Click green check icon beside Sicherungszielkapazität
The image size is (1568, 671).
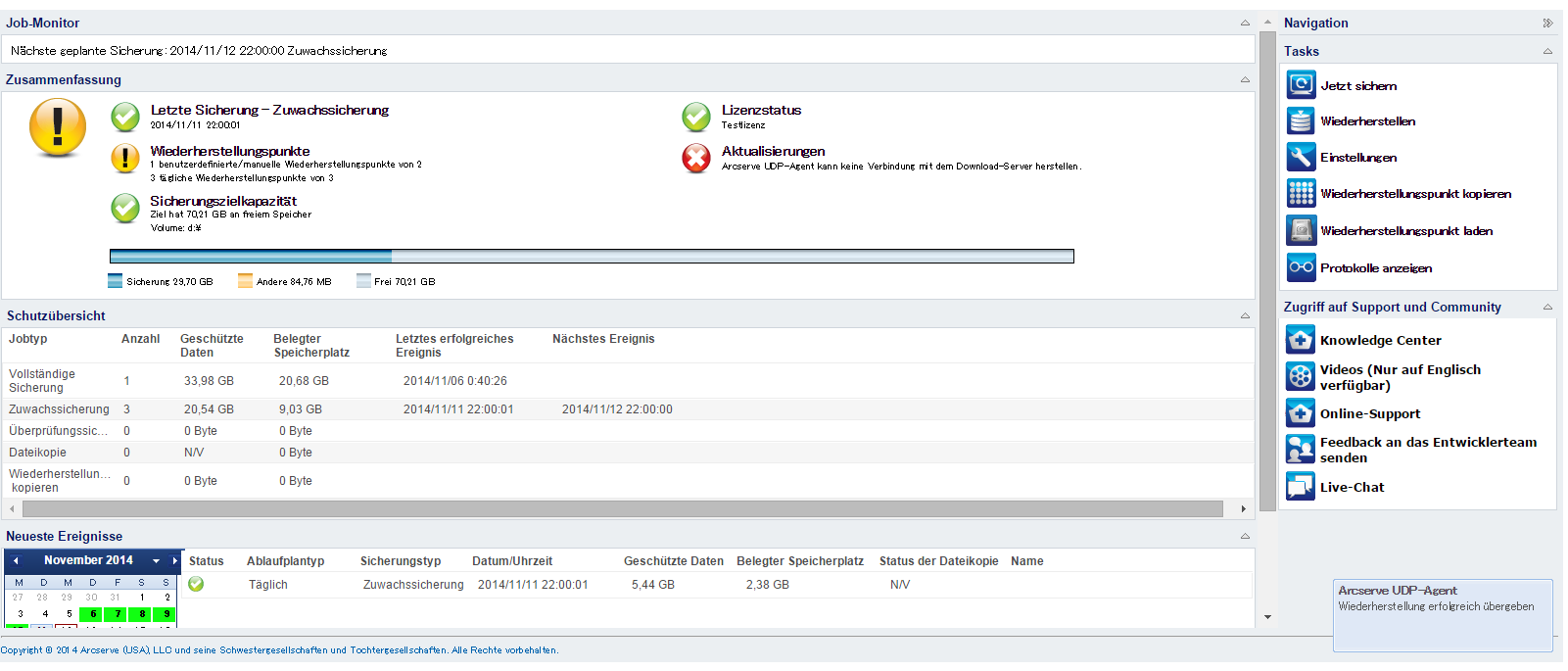click(125, 208)
